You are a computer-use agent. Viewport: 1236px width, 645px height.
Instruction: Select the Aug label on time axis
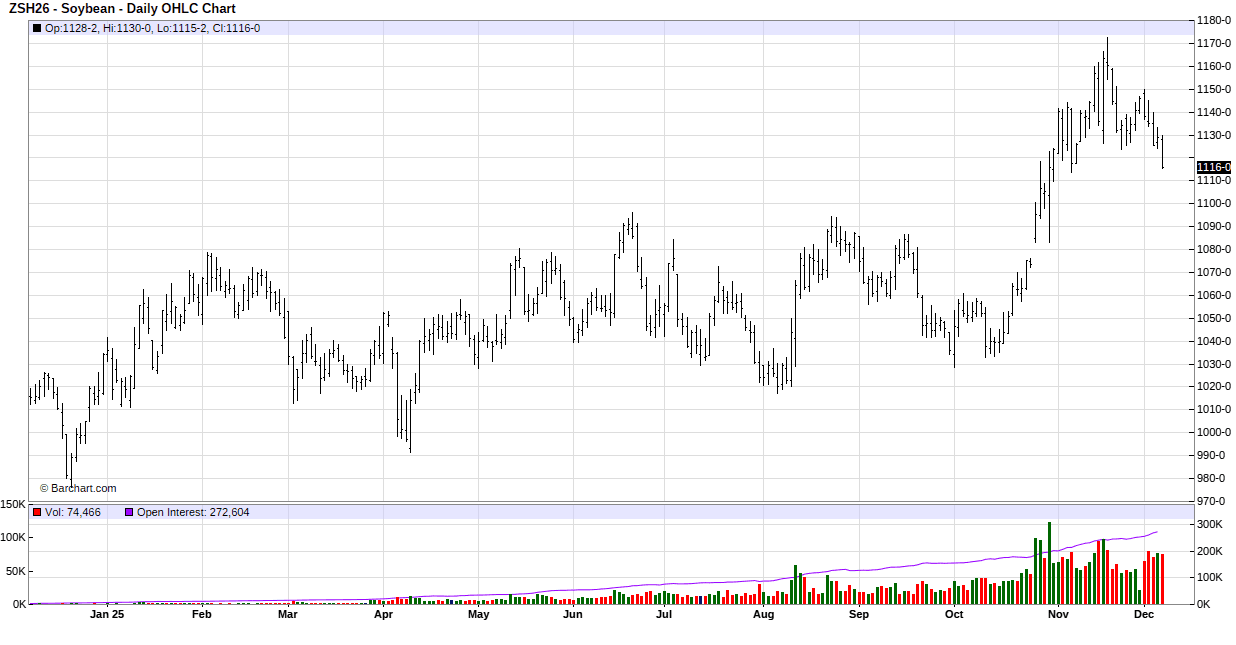point(763,615)
